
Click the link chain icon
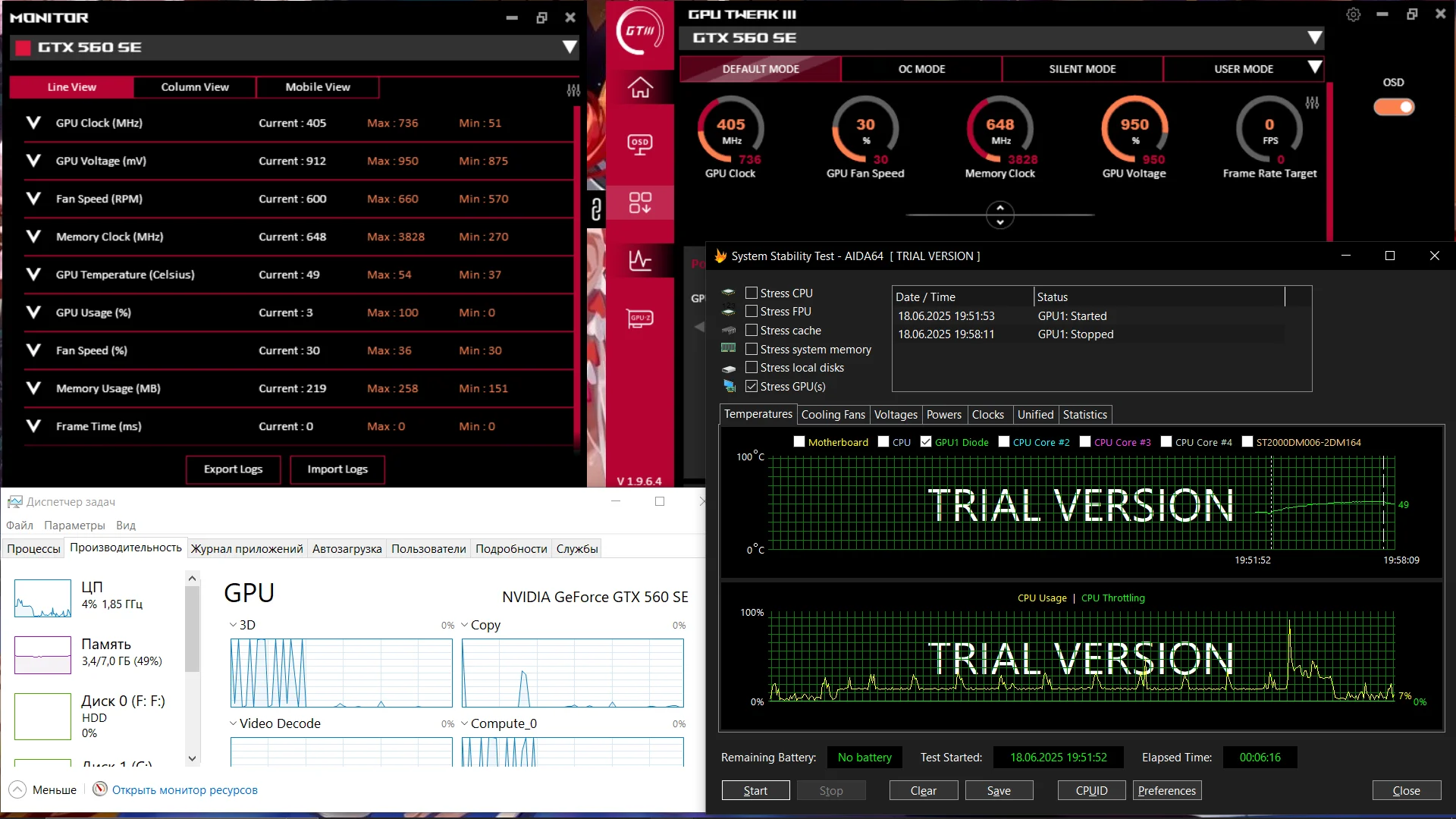point(596,209)
